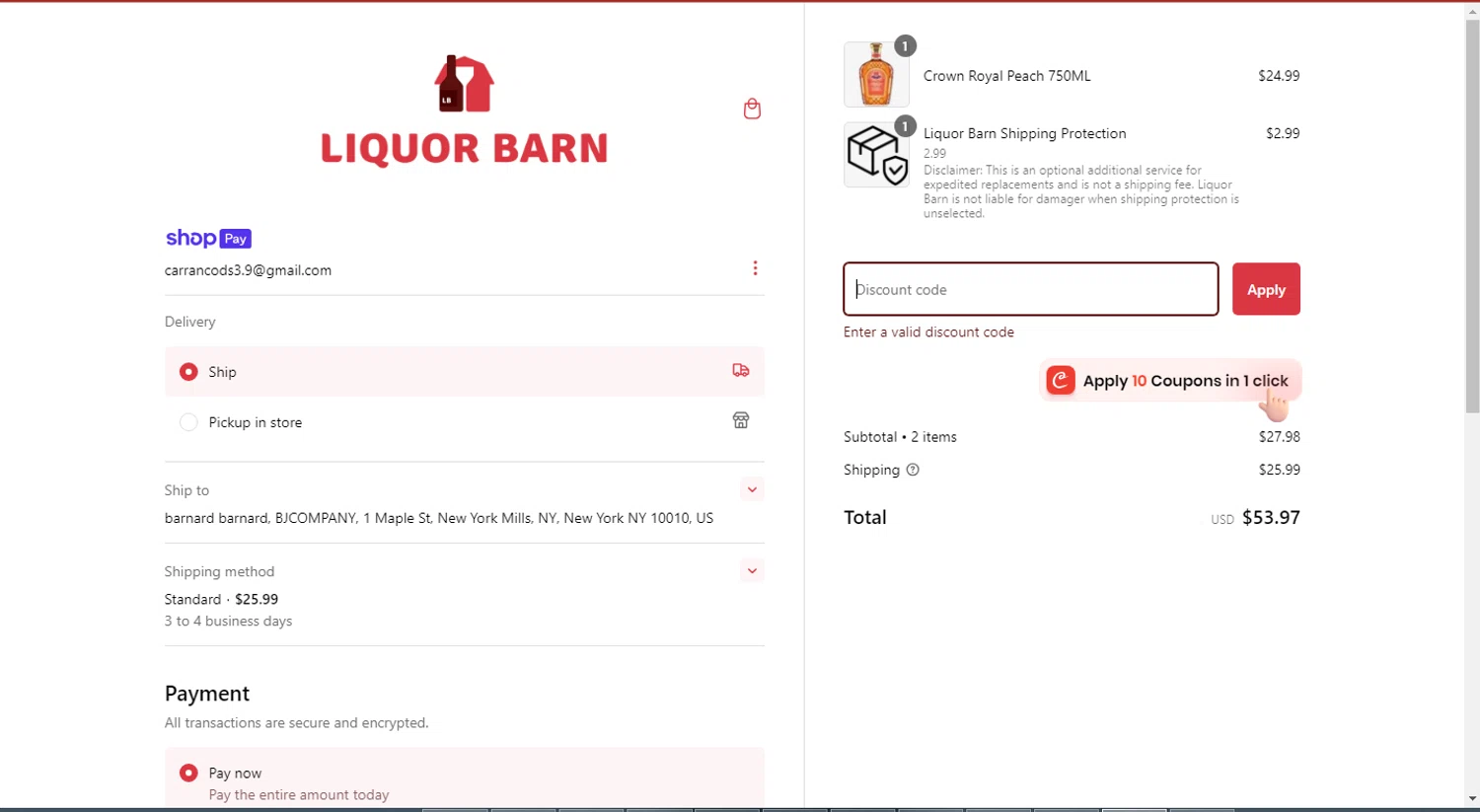Click the scrollbar down arrow
The height and width of the screenshot is (812, 1480).
pos(1472,799)
